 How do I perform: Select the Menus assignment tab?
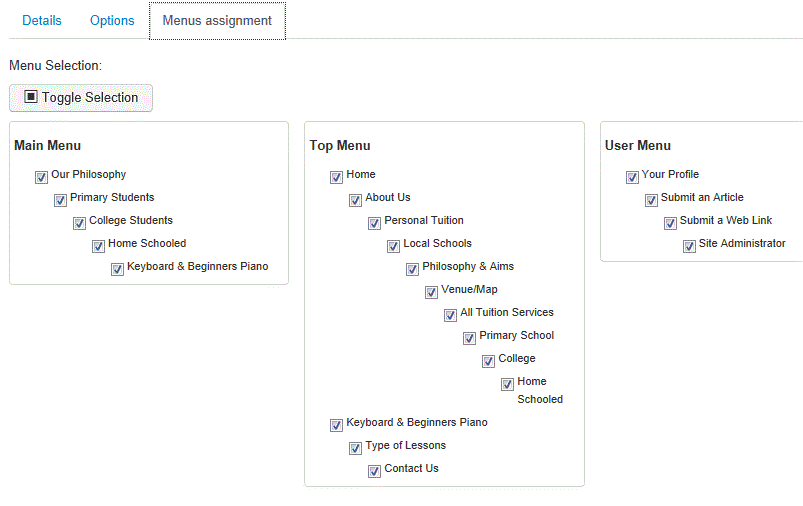point(217,20)
